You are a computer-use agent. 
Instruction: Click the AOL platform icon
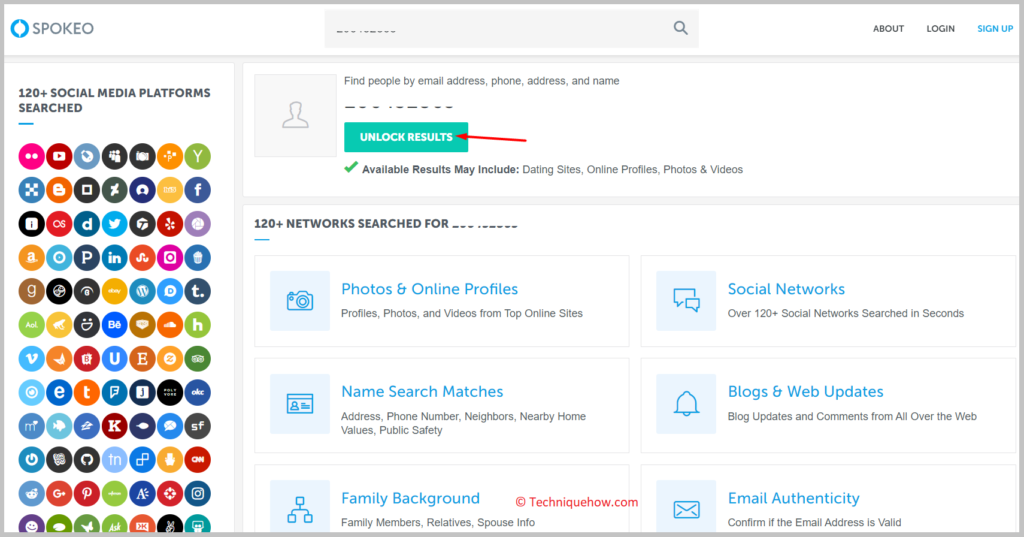click(x=31, y=325)
